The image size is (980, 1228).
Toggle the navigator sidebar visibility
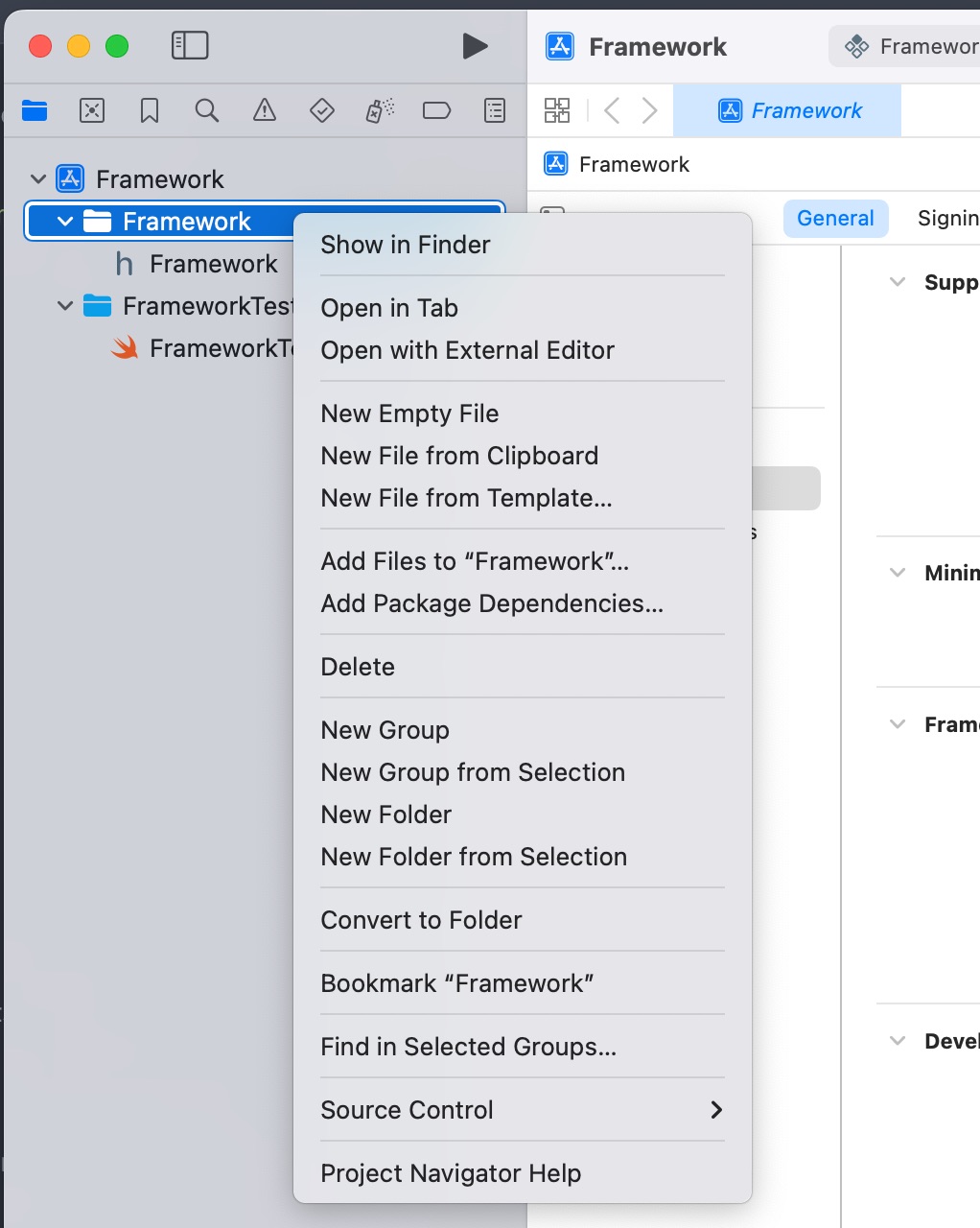[190, 45]
